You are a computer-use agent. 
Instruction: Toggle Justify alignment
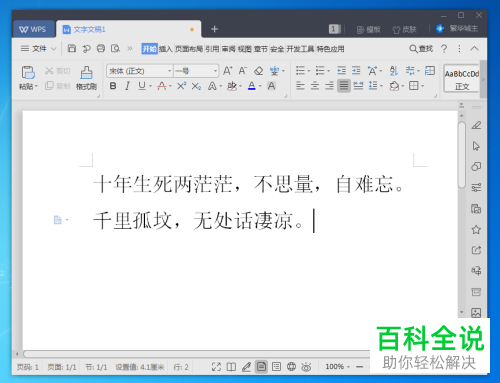coord(344,86)
